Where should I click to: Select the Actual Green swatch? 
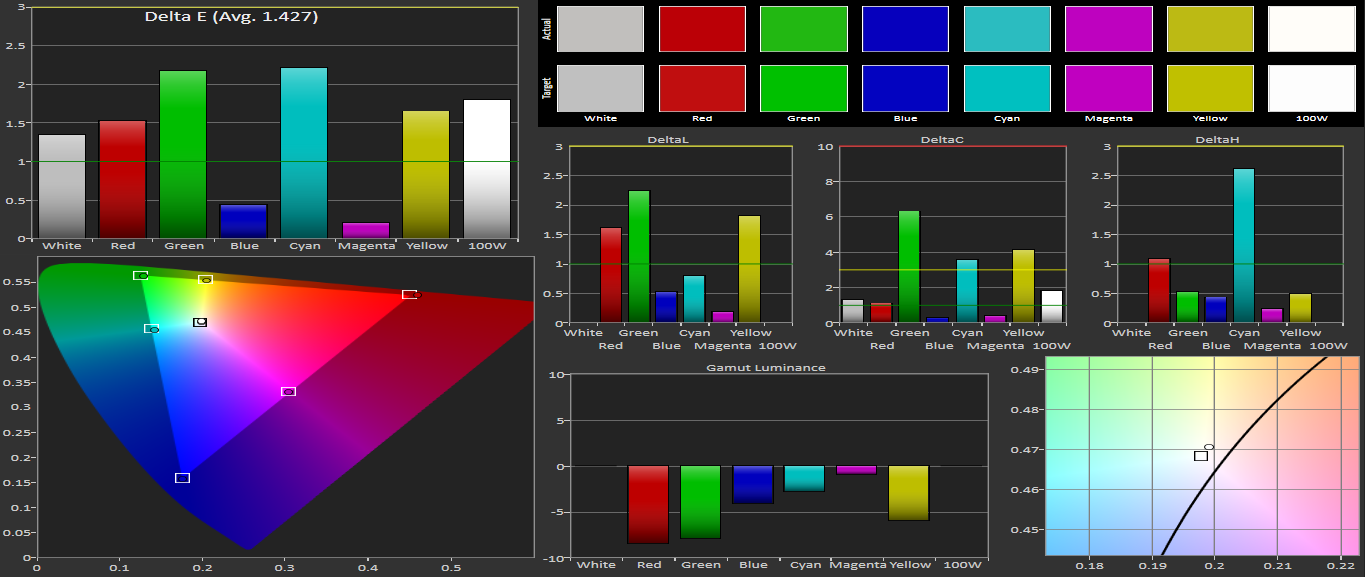tap(804, 29)
